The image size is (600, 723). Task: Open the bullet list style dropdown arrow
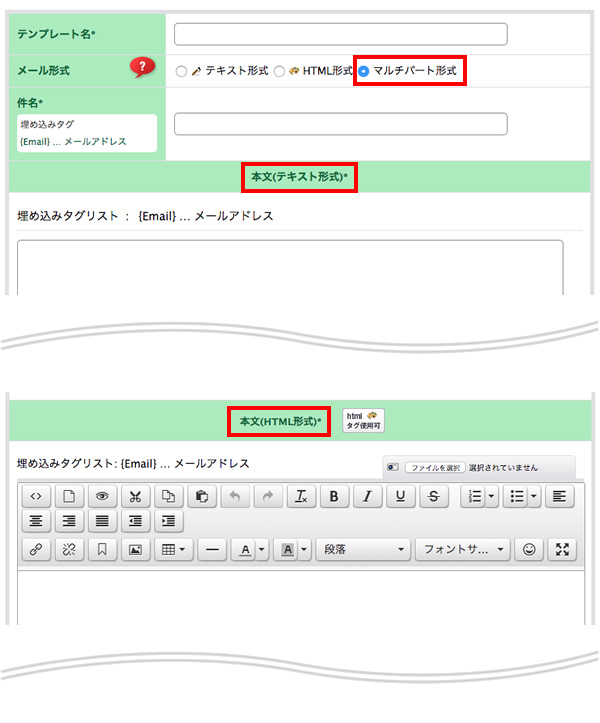tap(534, 496)
